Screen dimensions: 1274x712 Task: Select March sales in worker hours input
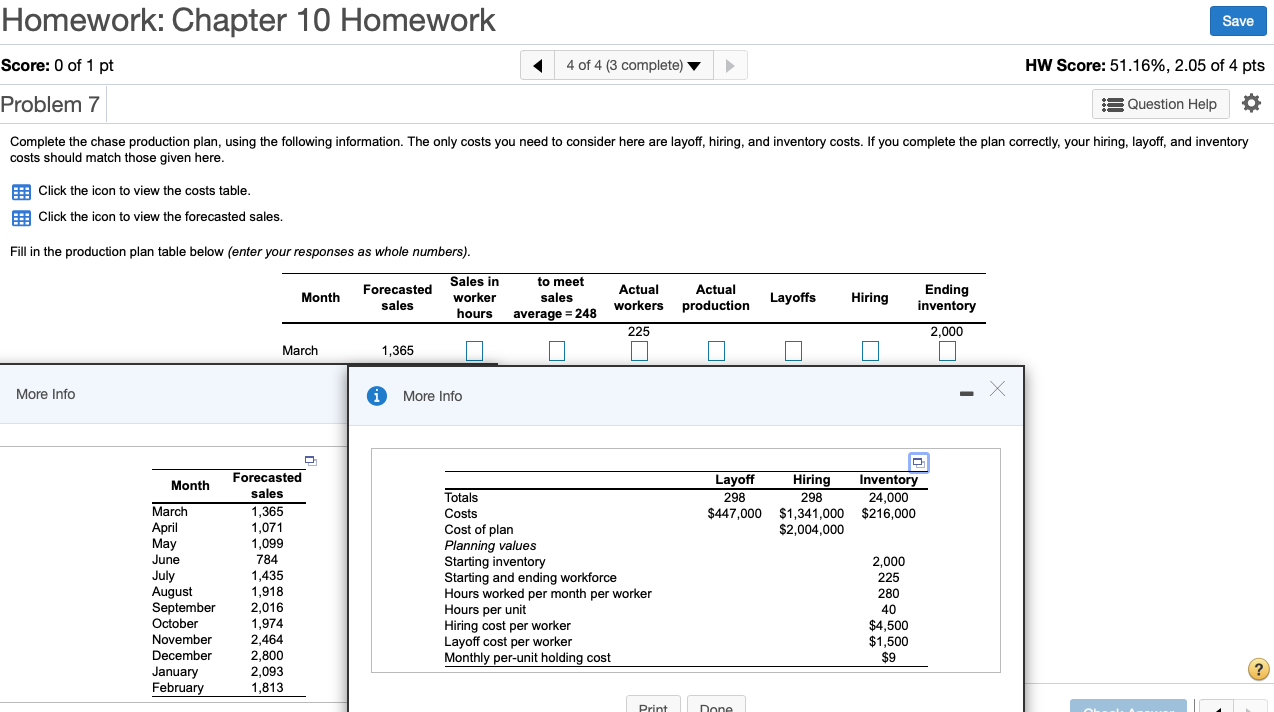(474, 351)
